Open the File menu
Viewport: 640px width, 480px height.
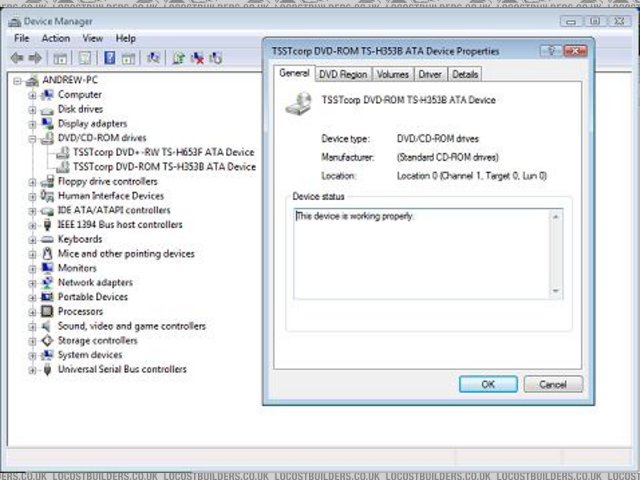coord(21,38)
